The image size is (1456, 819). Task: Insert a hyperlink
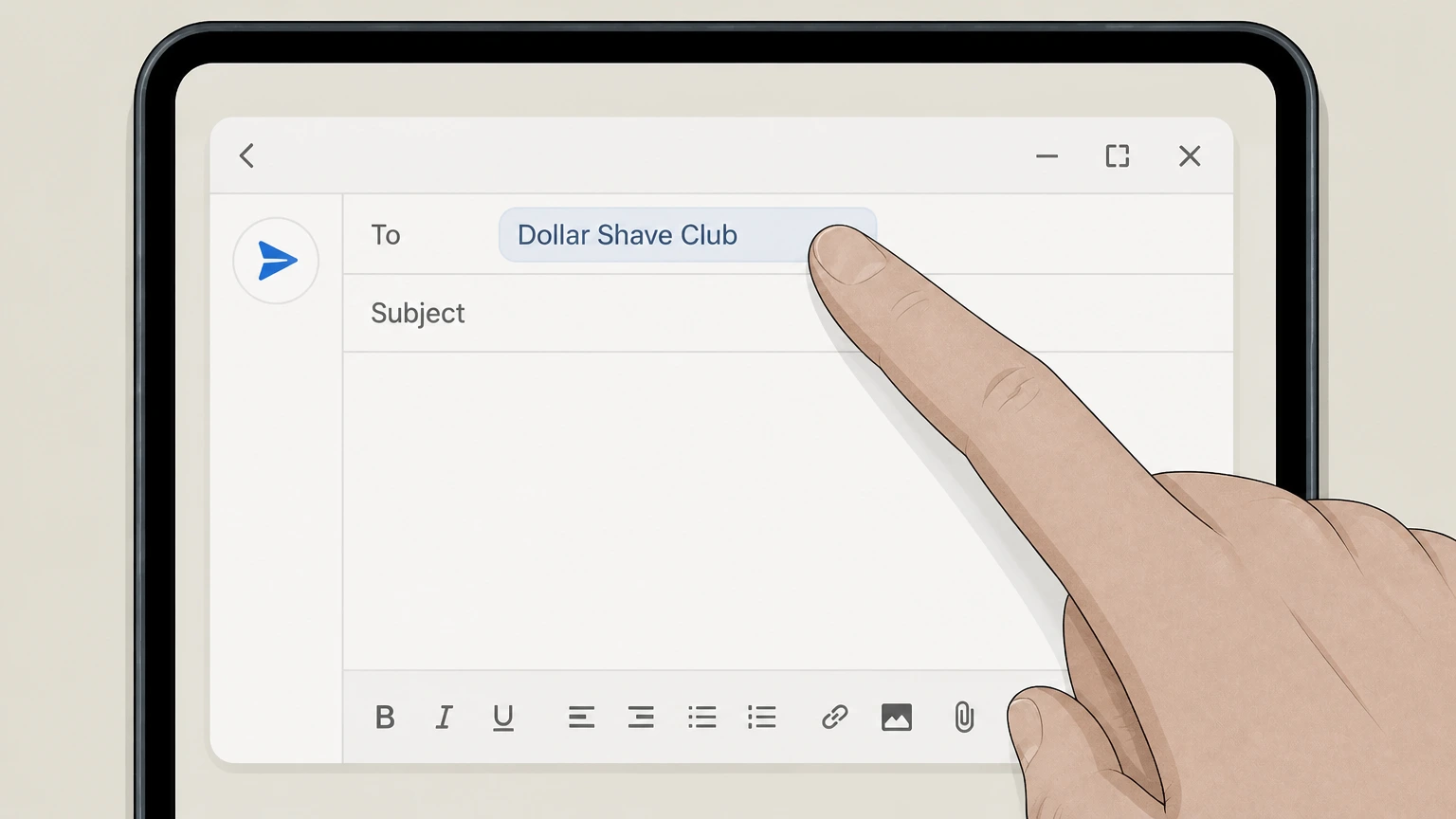tap(834, 718)
